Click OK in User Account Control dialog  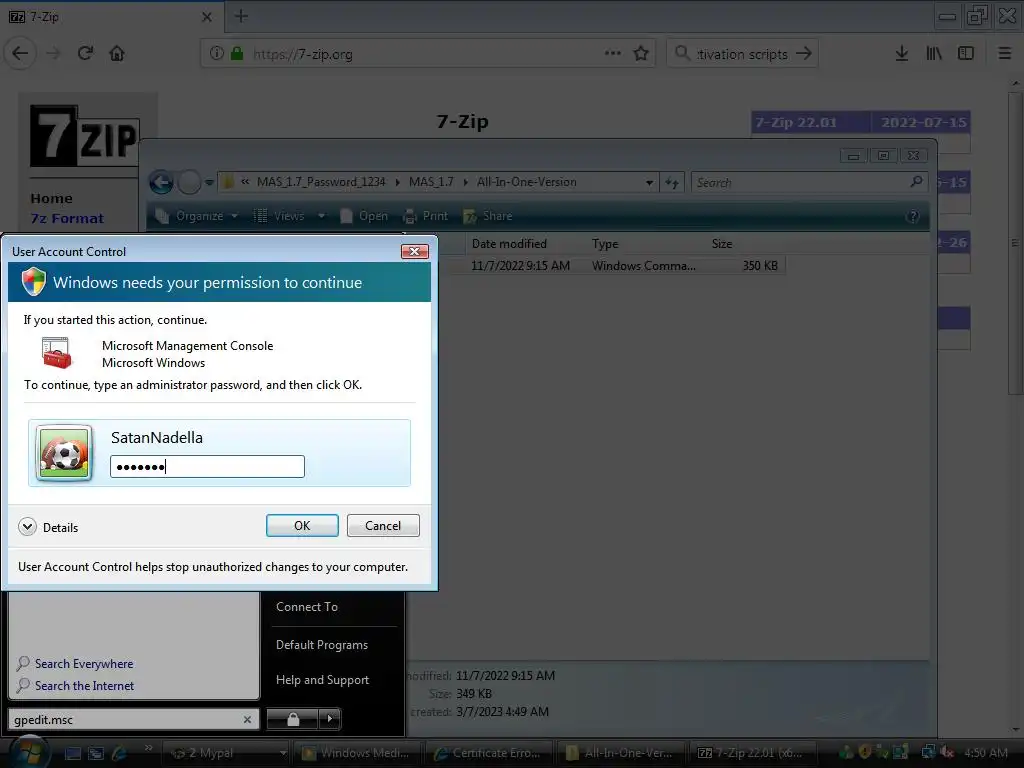[x=302, y=526]
